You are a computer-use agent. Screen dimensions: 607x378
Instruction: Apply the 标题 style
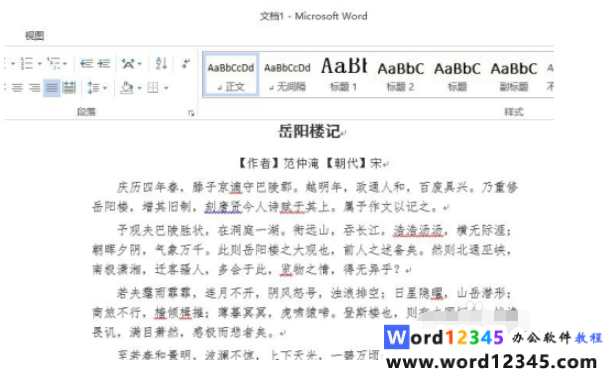[457, 74]
